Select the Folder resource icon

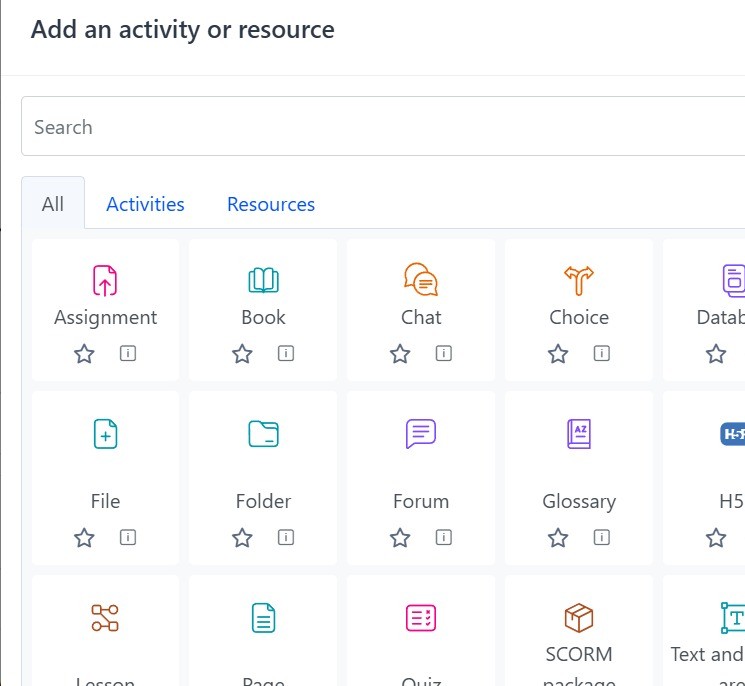pos(263,434)
